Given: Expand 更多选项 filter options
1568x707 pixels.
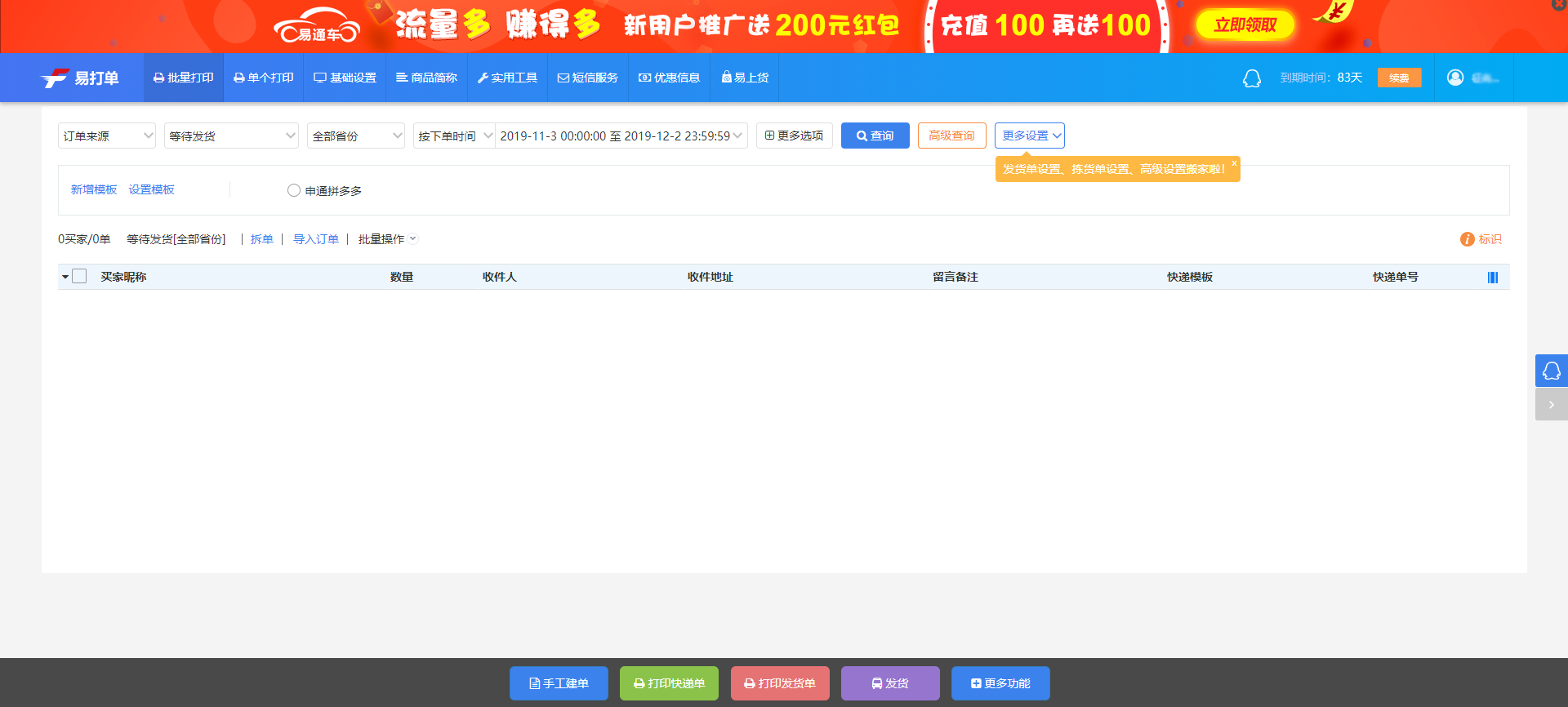Looking at the screenshot, I should pyautogui.click(x=795, y=136).
